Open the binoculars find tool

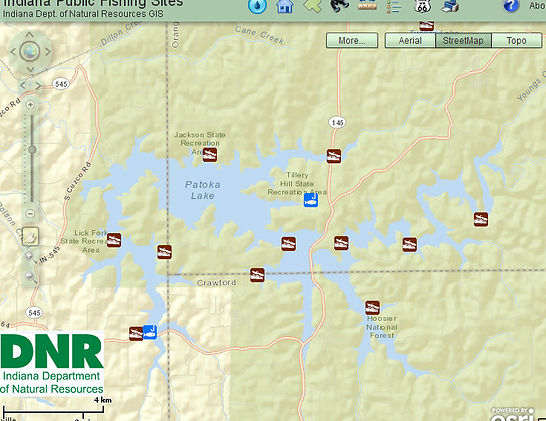[339, 6]
